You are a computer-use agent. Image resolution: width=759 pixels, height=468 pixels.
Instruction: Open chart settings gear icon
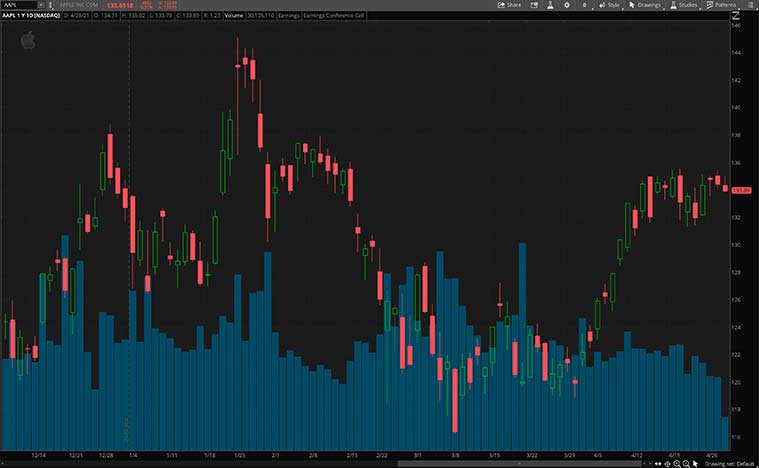click(x=566, y=5)
